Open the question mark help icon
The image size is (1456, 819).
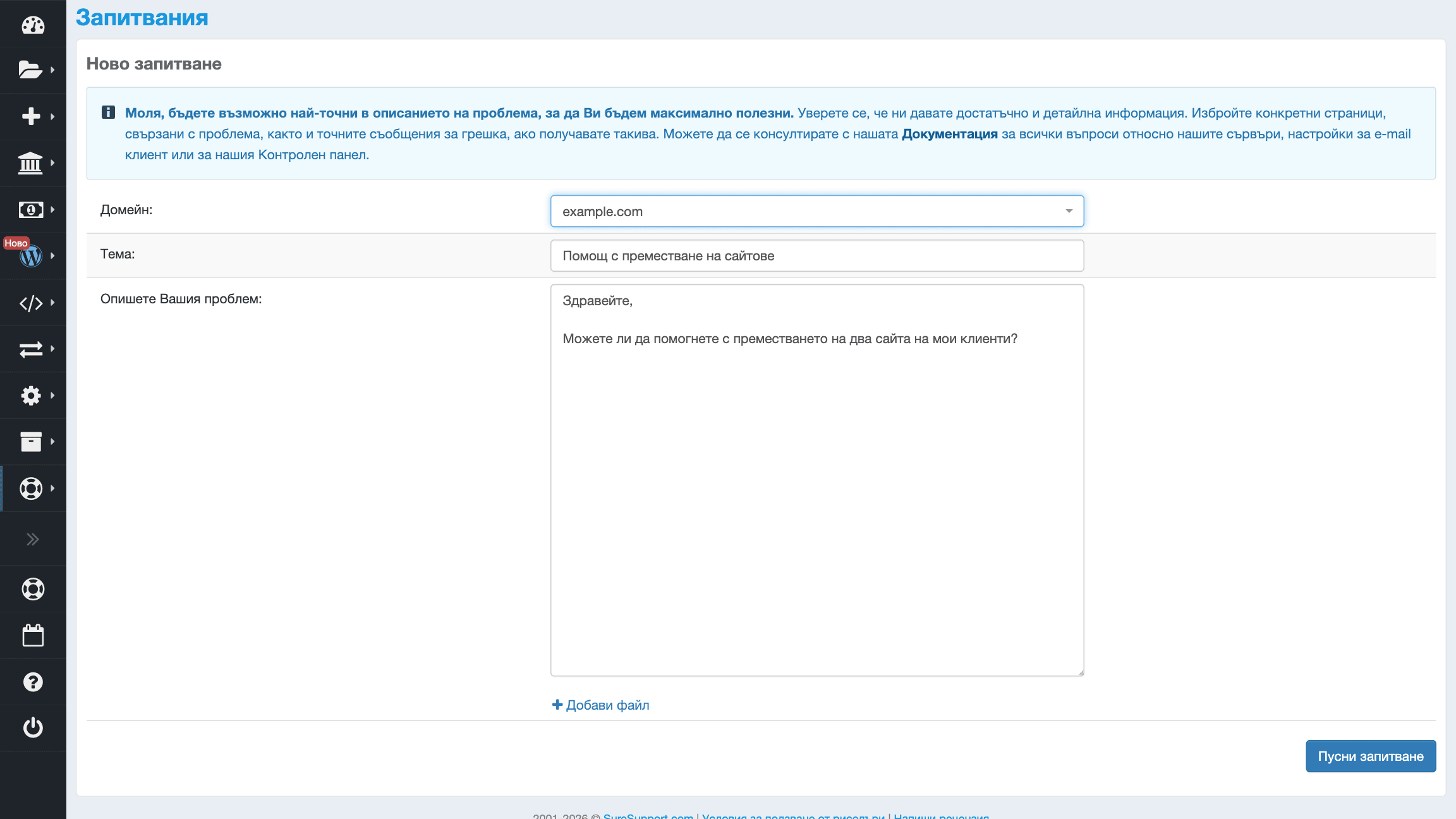pyautogui.click(x=32, y=682)
